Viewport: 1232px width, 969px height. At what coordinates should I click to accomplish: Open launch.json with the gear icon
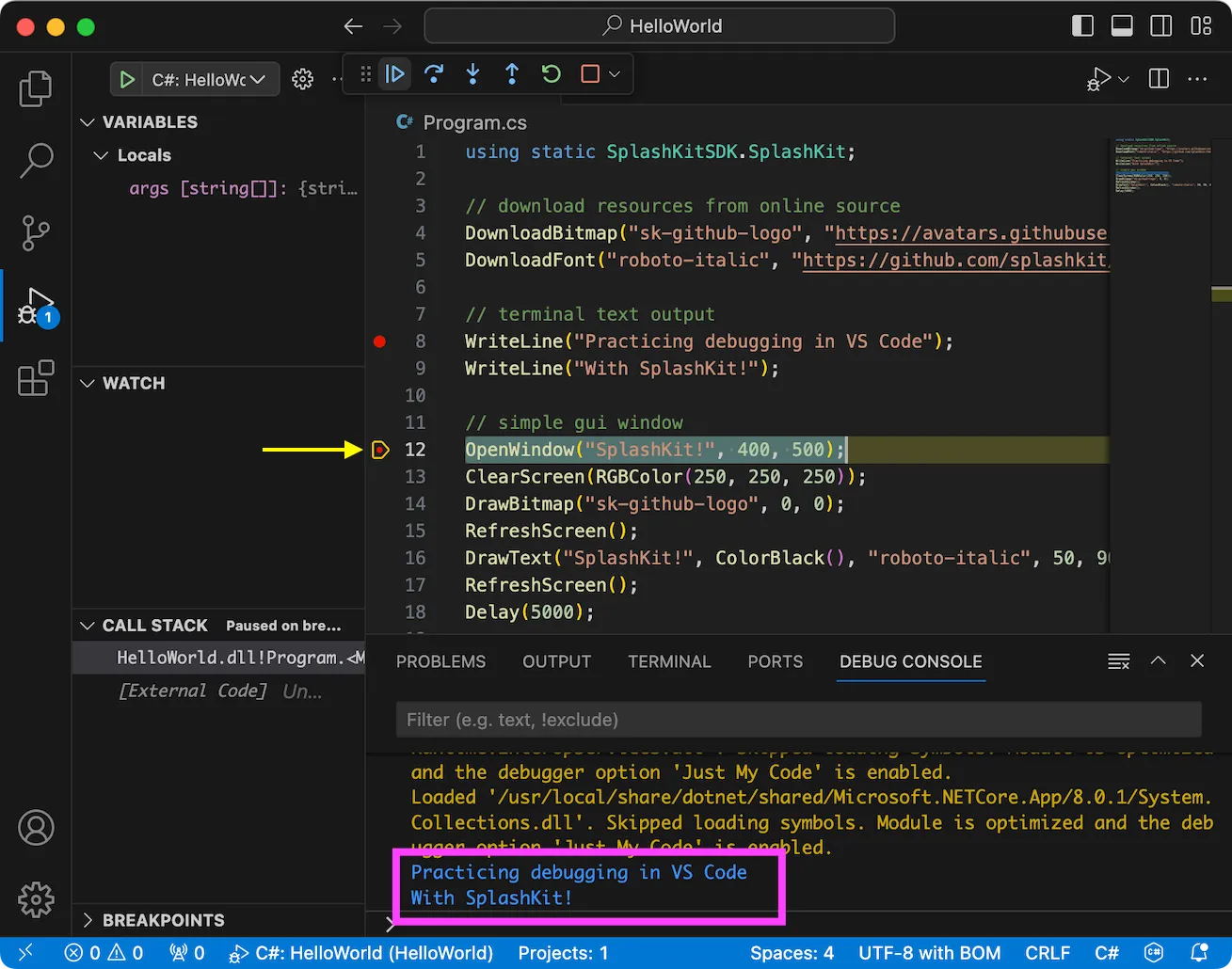[302, 80]
